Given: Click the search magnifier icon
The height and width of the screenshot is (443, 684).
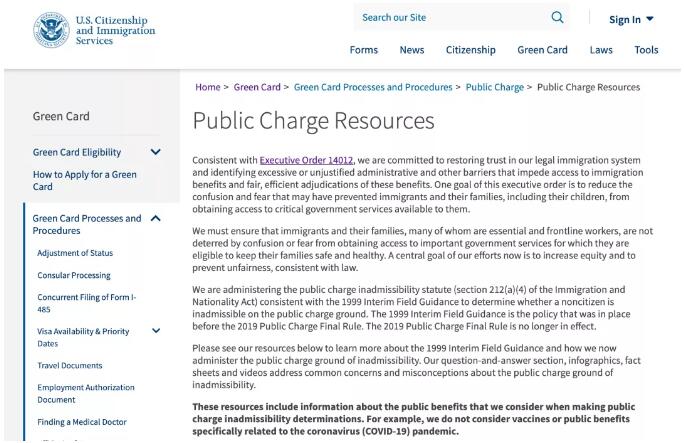Looking at the screenshot, I should point(557,17).
